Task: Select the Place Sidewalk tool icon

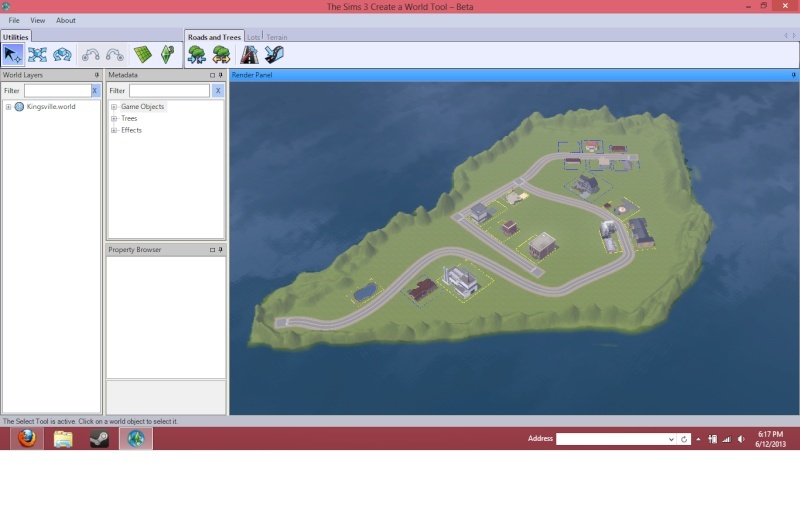Action: (274, 55)
